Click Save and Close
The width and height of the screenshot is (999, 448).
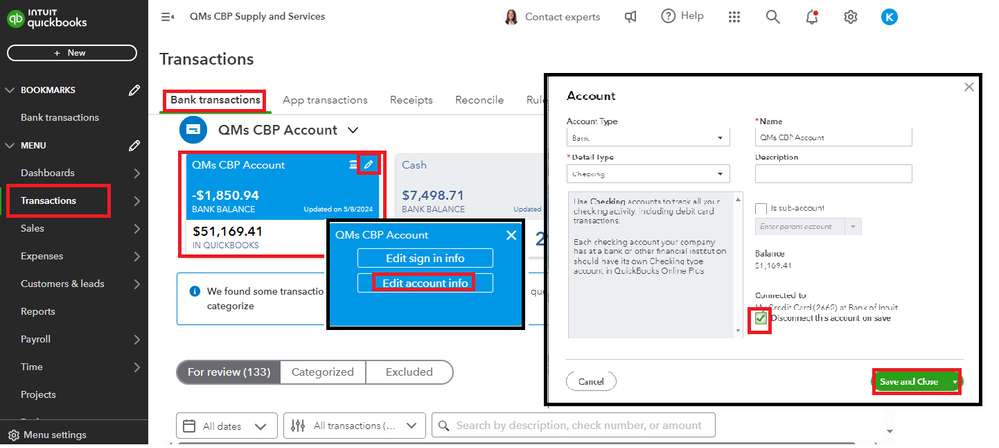click(909, 382)
